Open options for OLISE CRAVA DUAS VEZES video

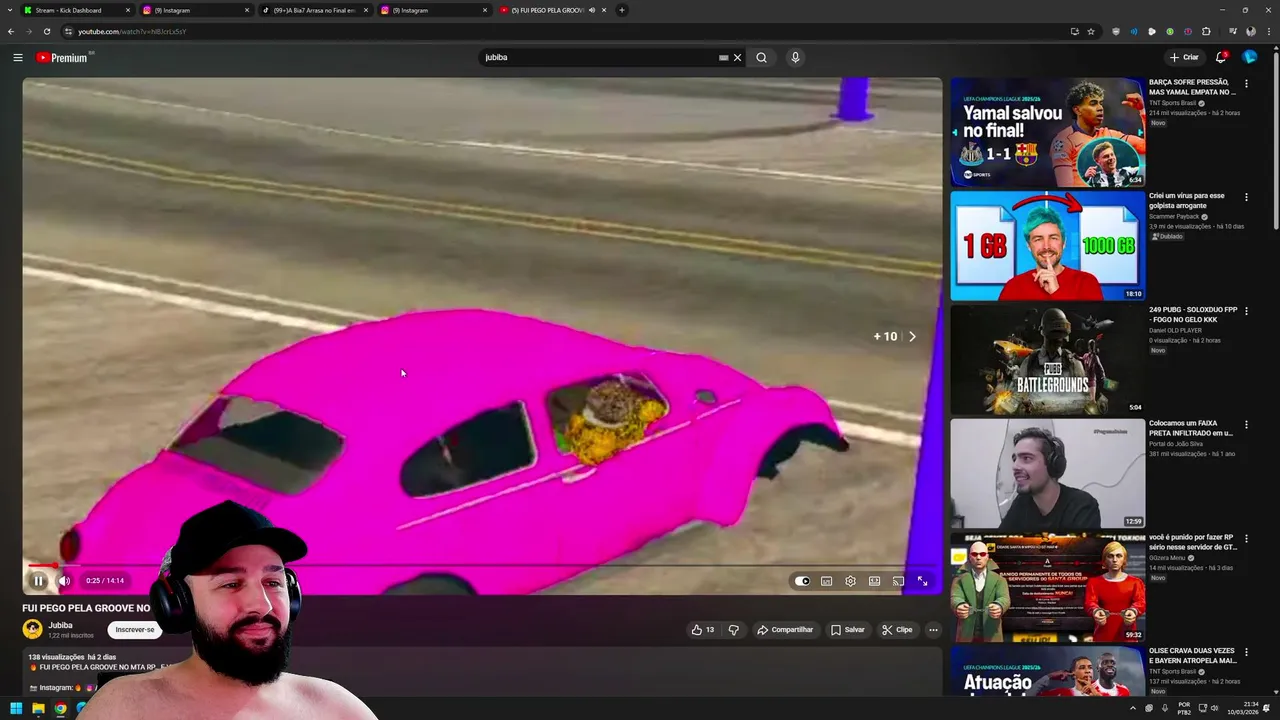pyautogui.click(x=1246, y=652)
